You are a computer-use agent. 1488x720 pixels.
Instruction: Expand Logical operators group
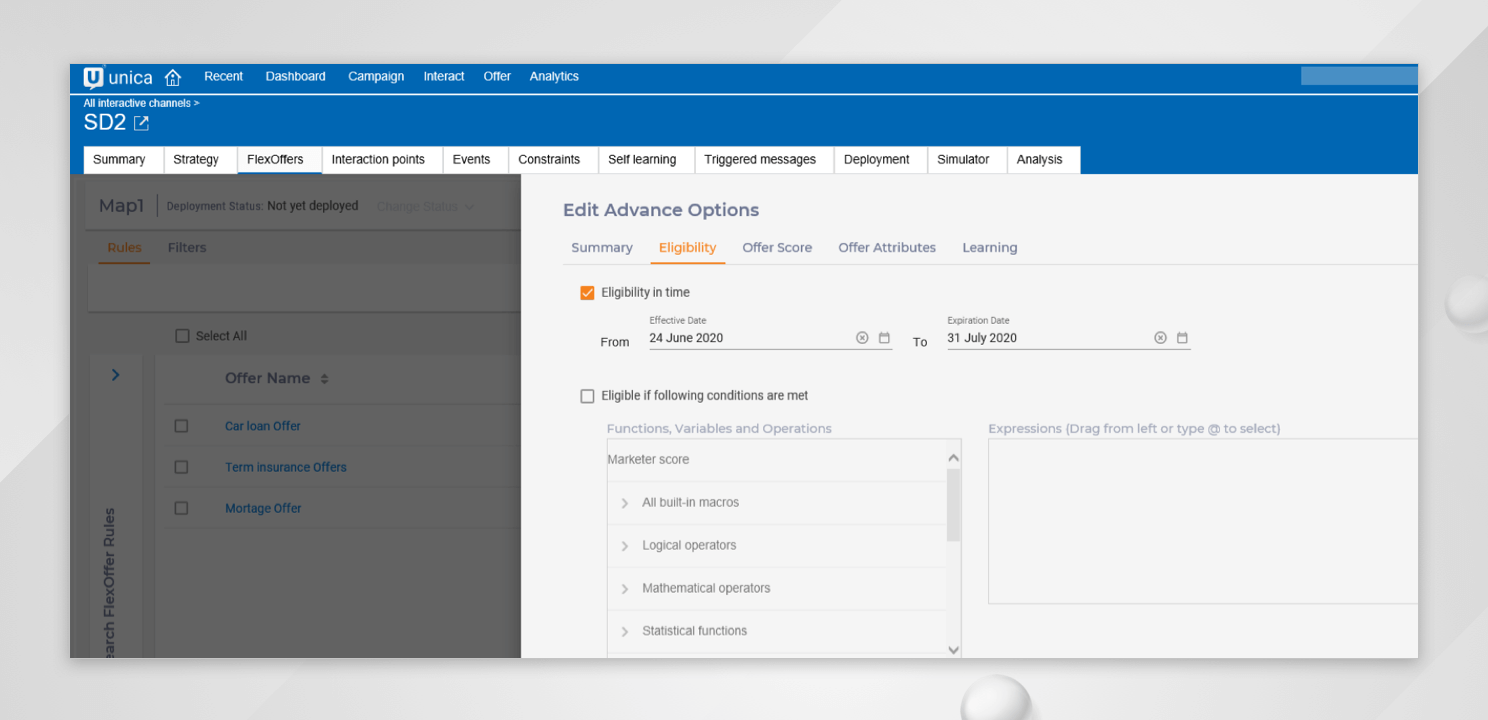point(625,546)
